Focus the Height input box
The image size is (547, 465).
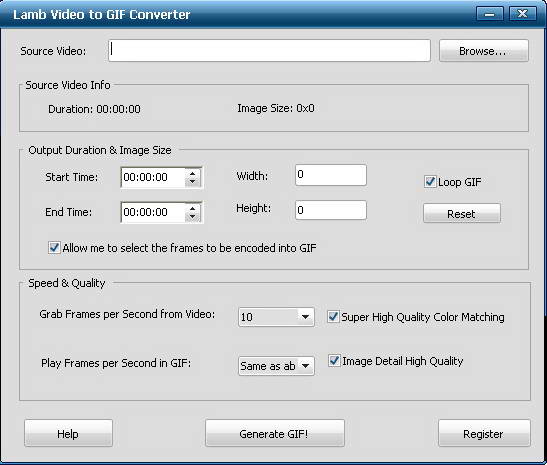[331, 210]
